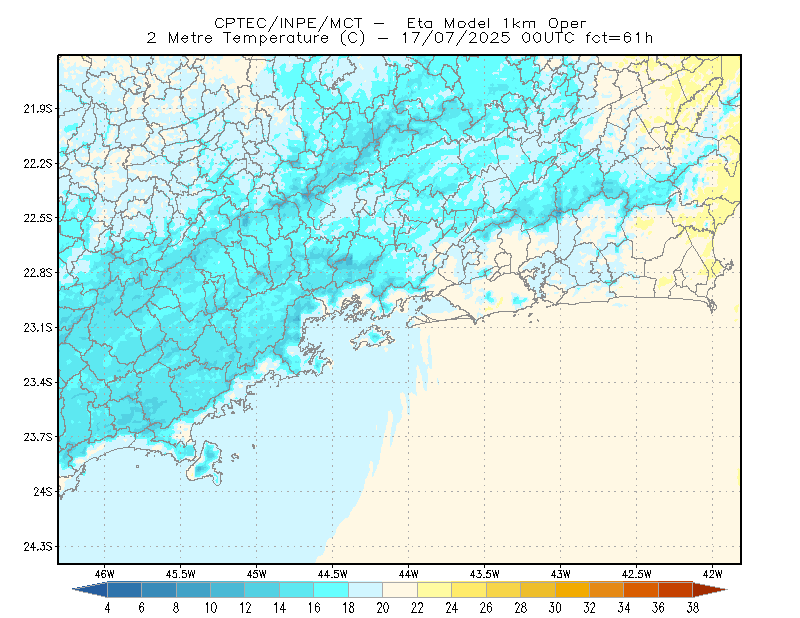Select the colorbar segment between 8 and 10

[x=193, y=590]
